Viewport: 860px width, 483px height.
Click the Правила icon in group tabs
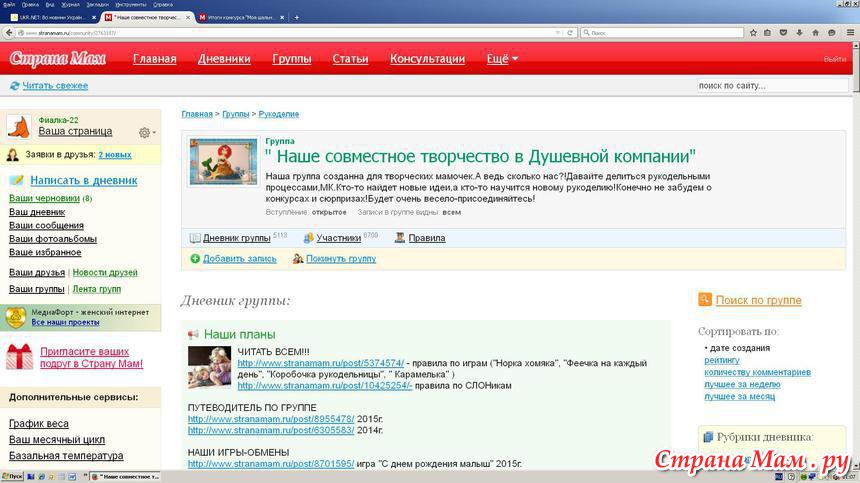coord(399,238)
